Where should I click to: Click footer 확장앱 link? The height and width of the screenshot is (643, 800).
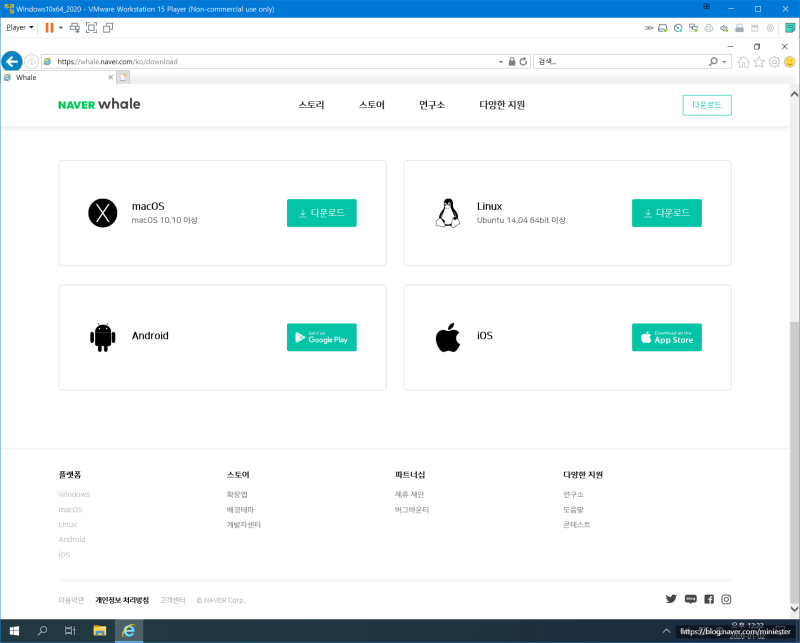tap(237, 494)
